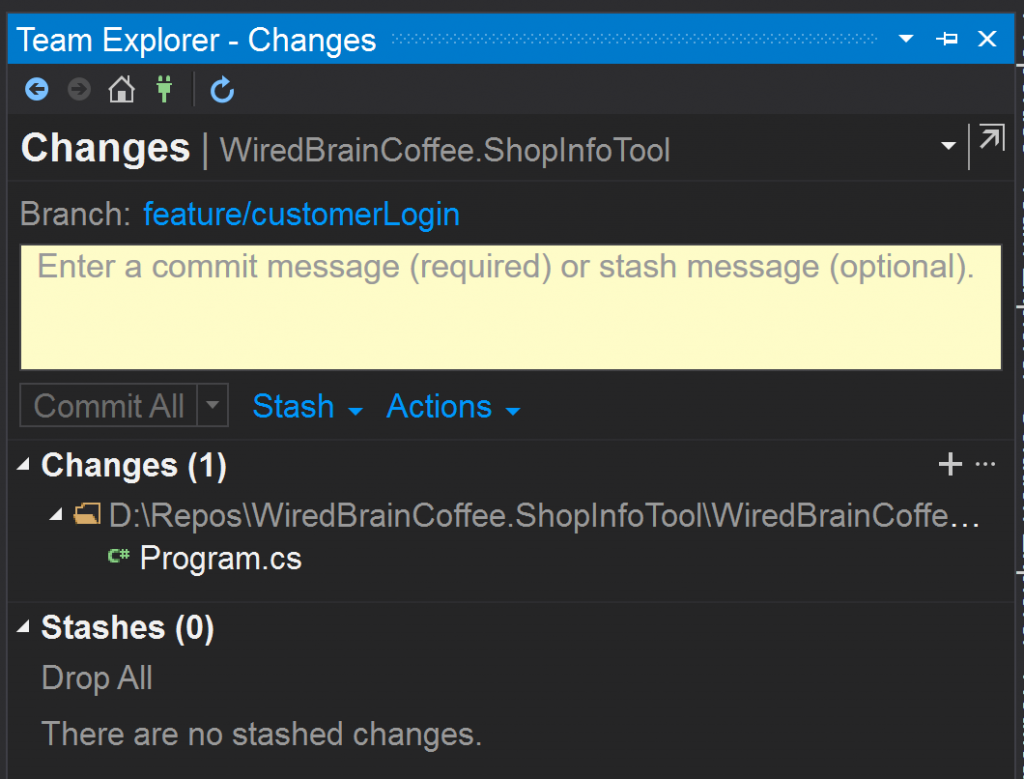1024x779 pixels.
Task: Click the C# icon beside Program.cs
Action: 119,556
